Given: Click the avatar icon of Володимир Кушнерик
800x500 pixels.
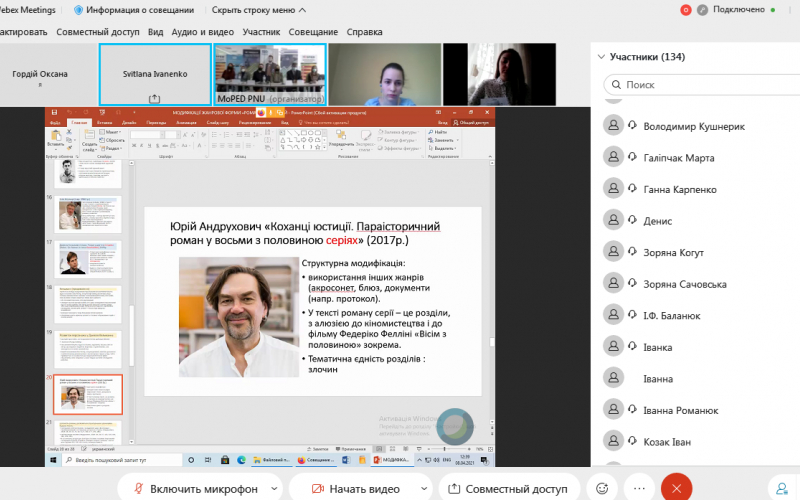Looking at the screenshot, I should point(613,125).
